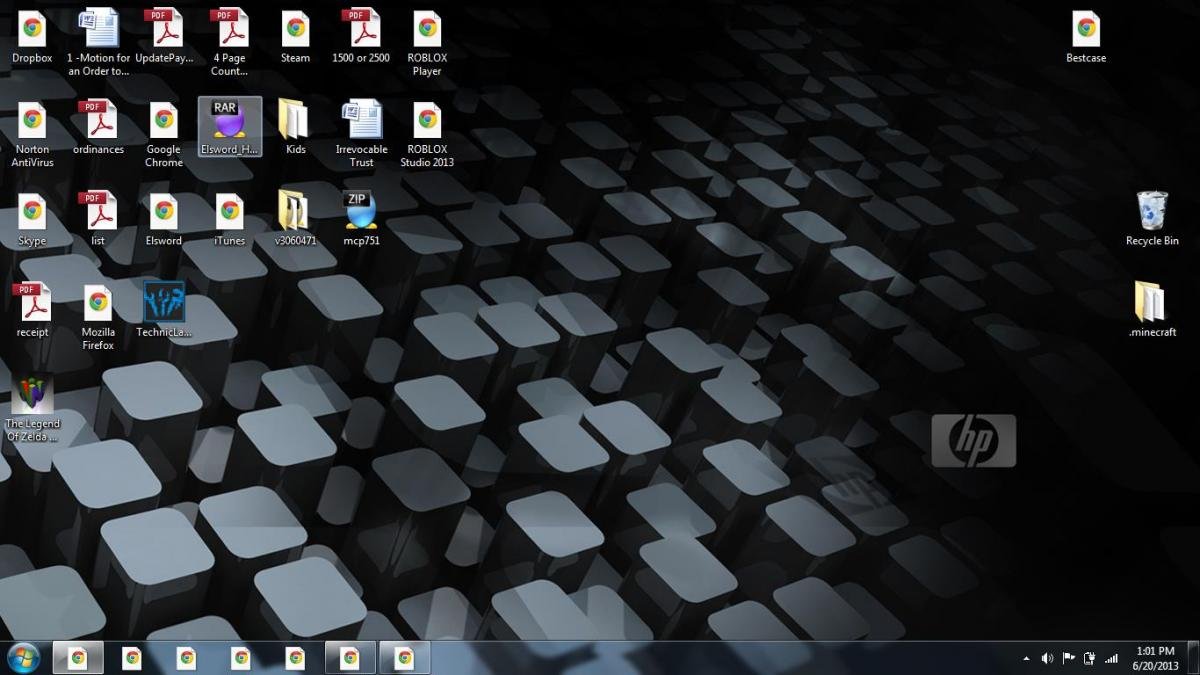The height and width of the screenshot is (675, 1200).
Task: Click the Show desktop button
Action: coord(1193,658)
